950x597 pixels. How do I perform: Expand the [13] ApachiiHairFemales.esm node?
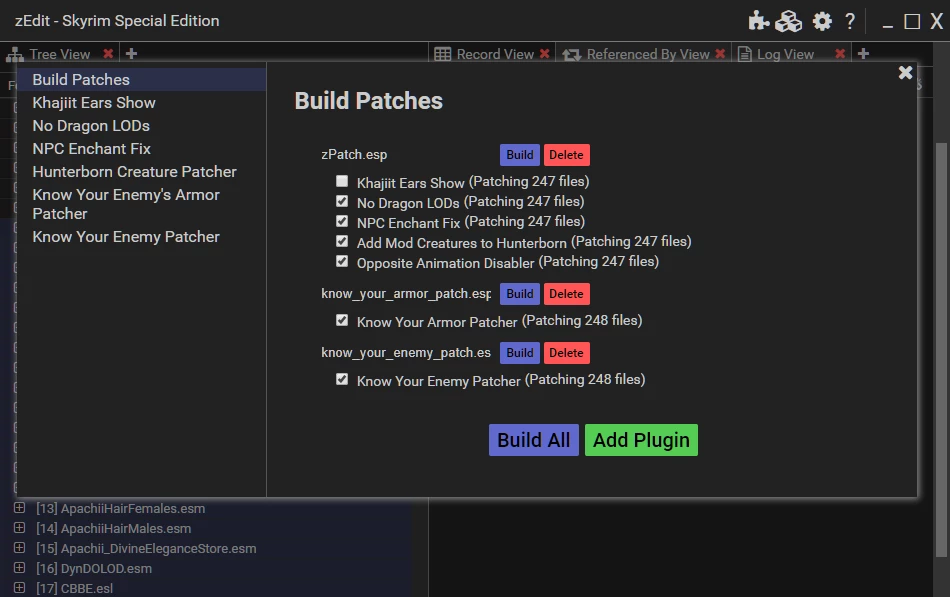click(19, 508)
